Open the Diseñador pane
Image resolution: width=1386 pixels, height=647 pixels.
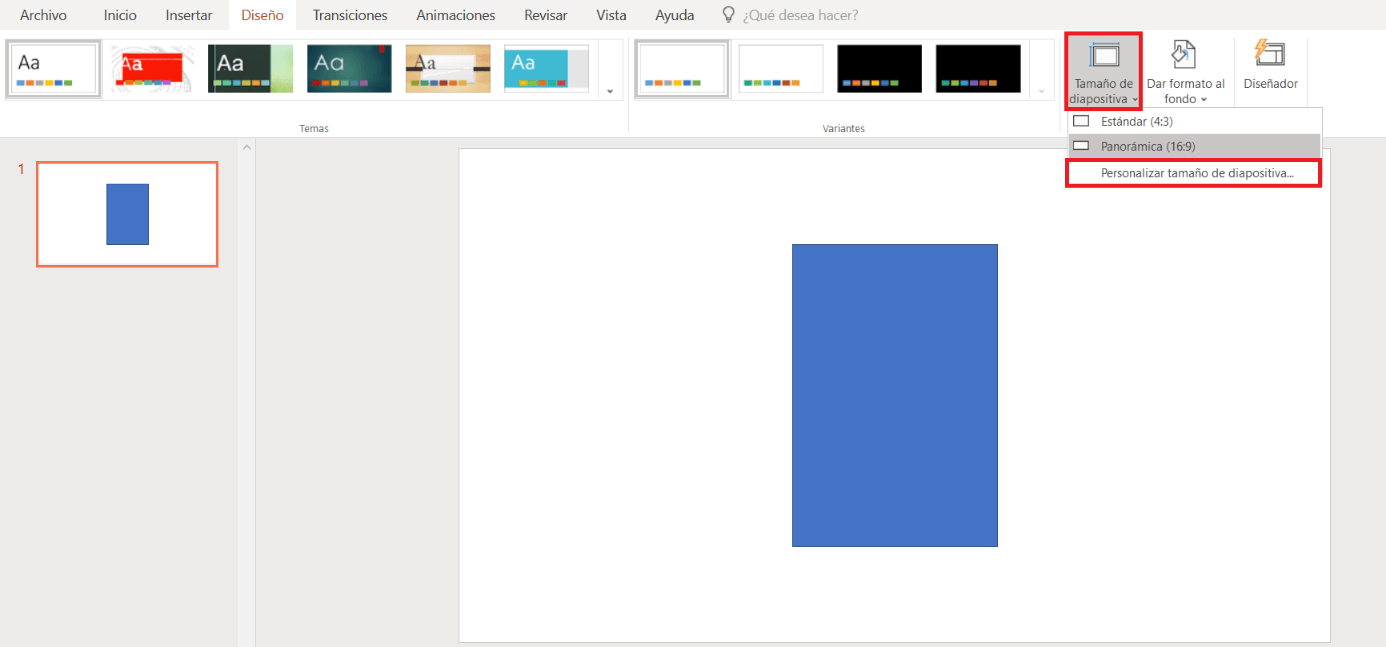(1270, 68)
